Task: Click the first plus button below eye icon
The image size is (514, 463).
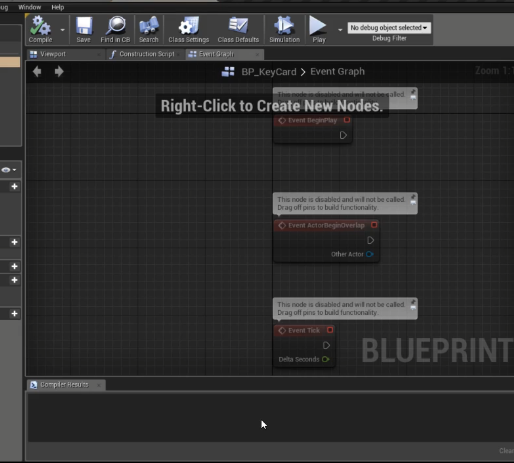Action: coord(14,186)
